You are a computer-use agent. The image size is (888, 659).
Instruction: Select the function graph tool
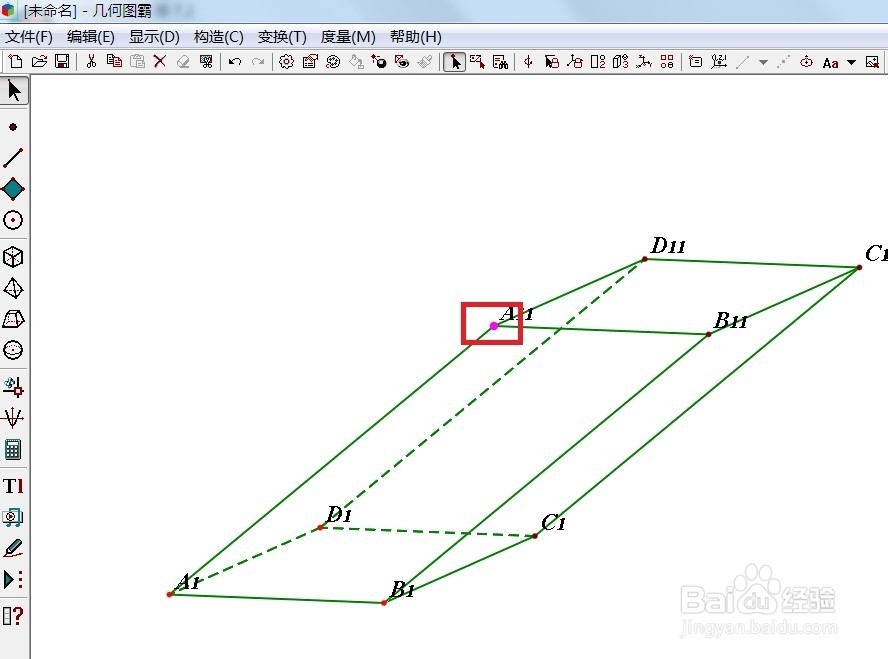pos(13,418)
